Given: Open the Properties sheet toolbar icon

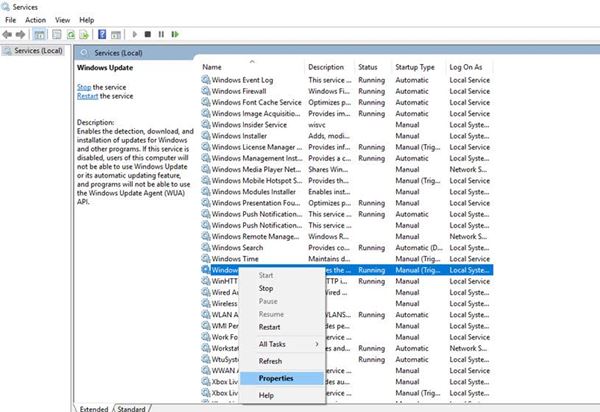Looking at the screenshot, I should click(57, 35).
